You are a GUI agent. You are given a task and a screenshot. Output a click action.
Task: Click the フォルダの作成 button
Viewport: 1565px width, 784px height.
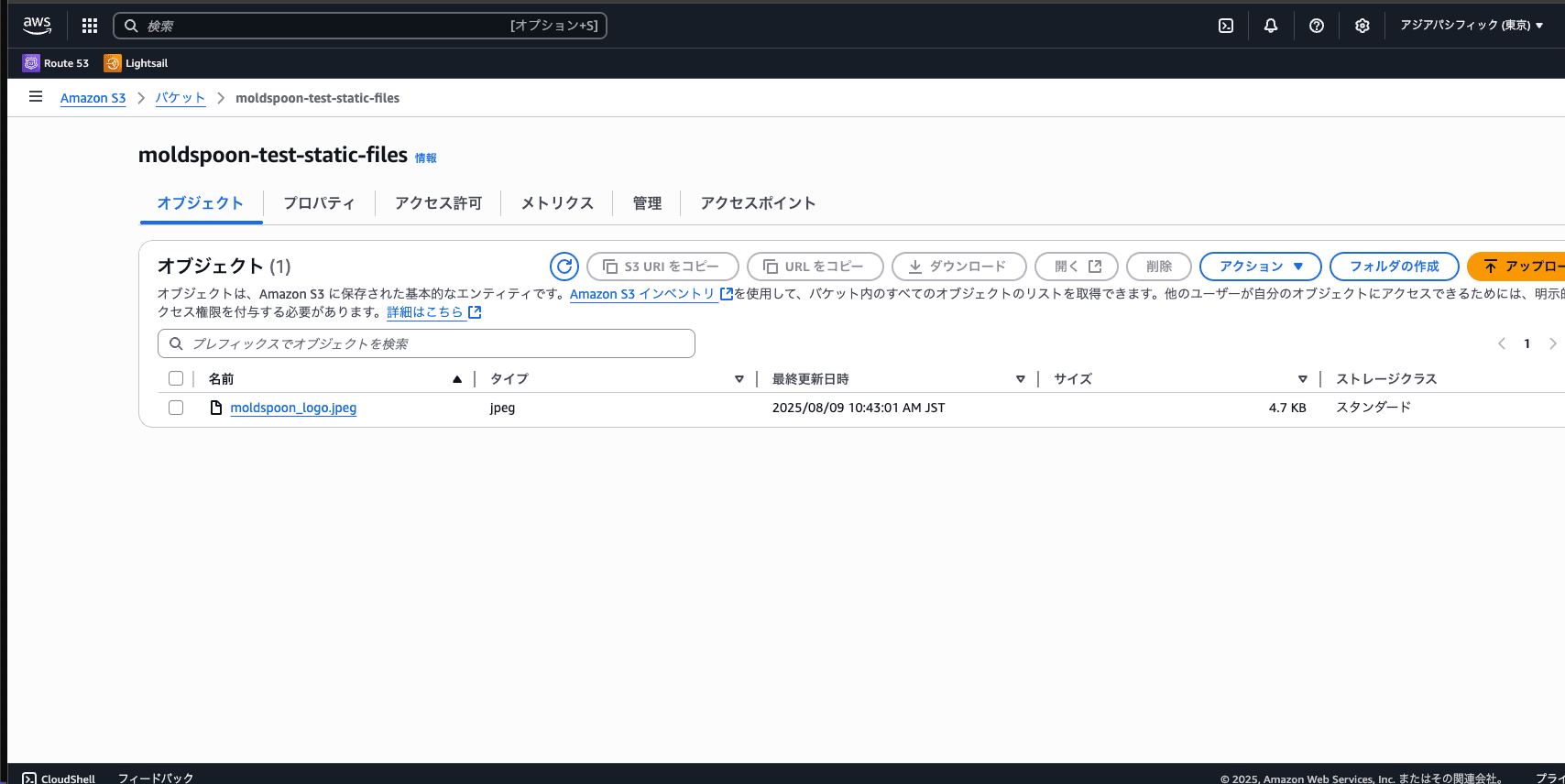point(1395,267)
